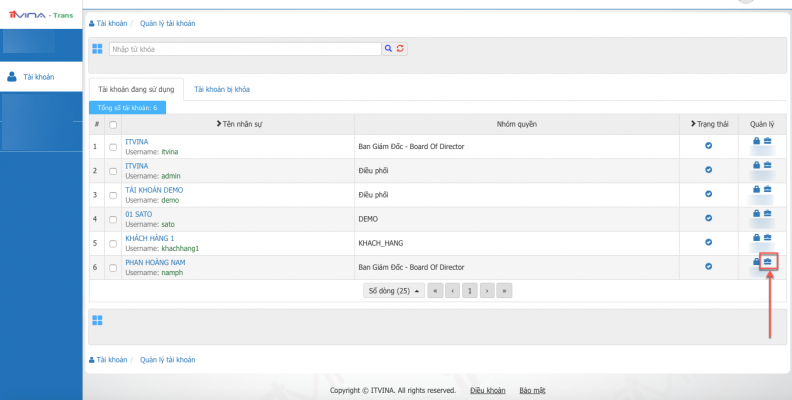
Task: Click the lock icon in 01 SATO row
Action: pyautogui.click(x=756, y=213)
